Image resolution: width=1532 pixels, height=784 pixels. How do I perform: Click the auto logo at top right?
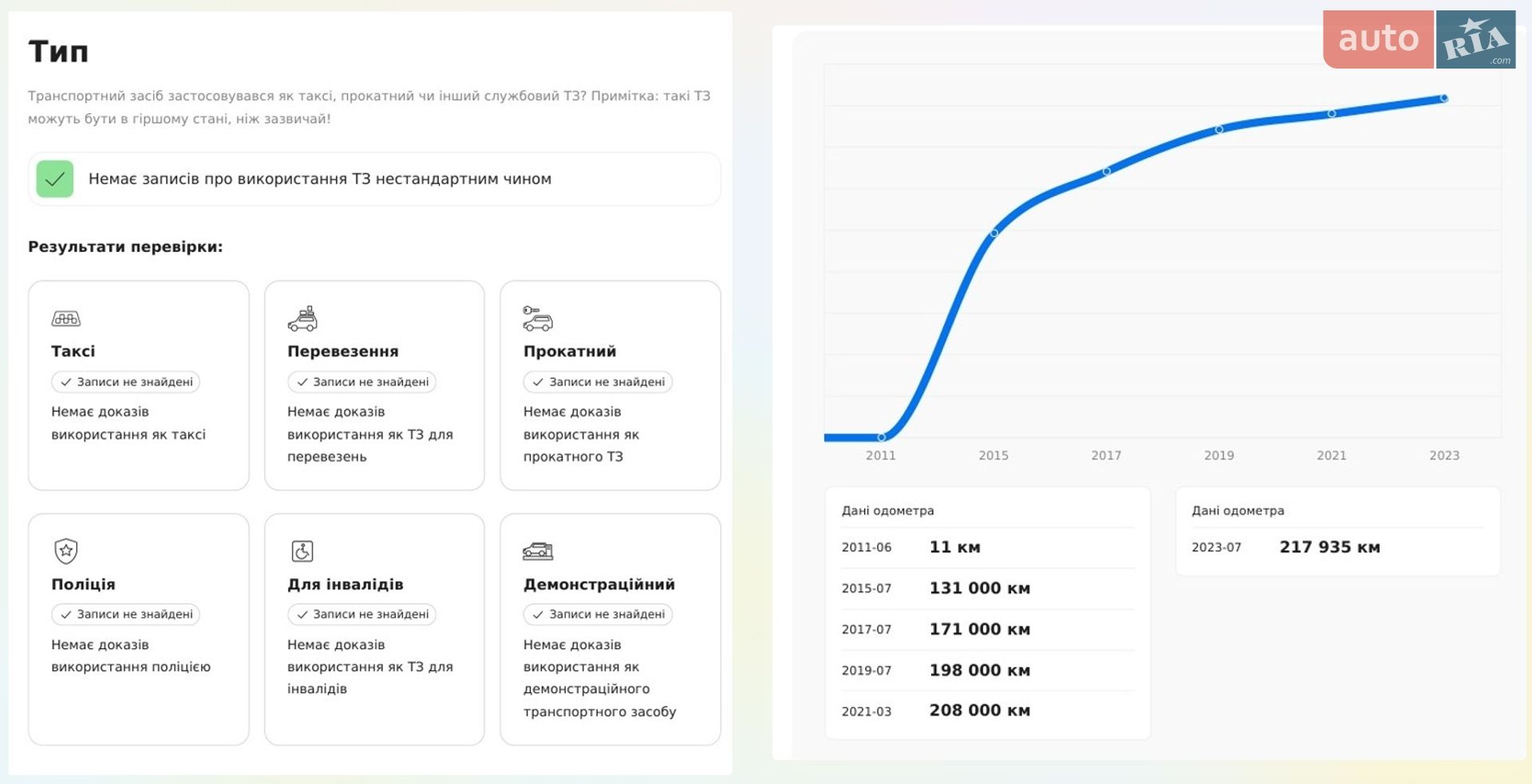[x=1378, y=39]
